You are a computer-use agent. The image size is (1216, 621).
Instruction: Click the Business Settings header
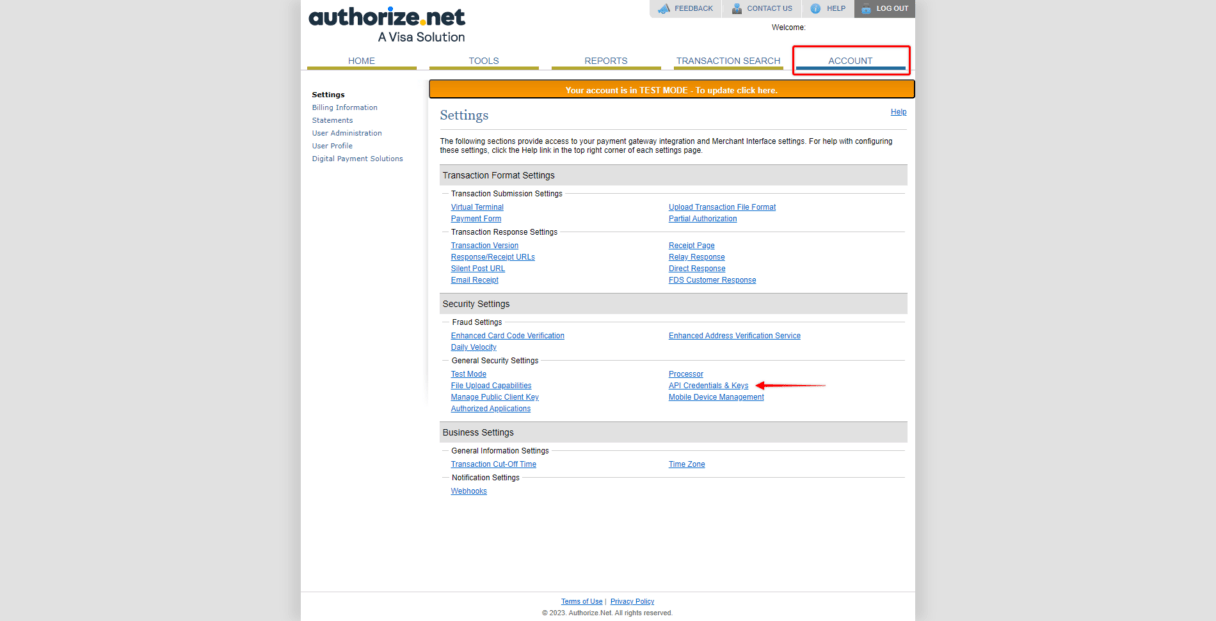(x=673, y=432)
